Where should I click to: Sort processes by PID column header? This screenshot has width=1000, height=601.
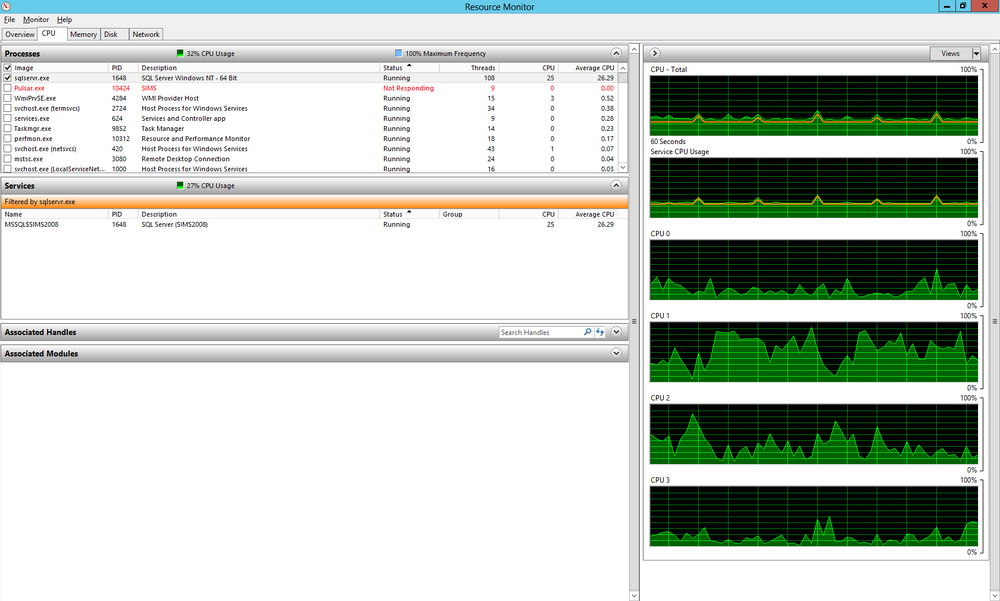click(x=124, y=68)
